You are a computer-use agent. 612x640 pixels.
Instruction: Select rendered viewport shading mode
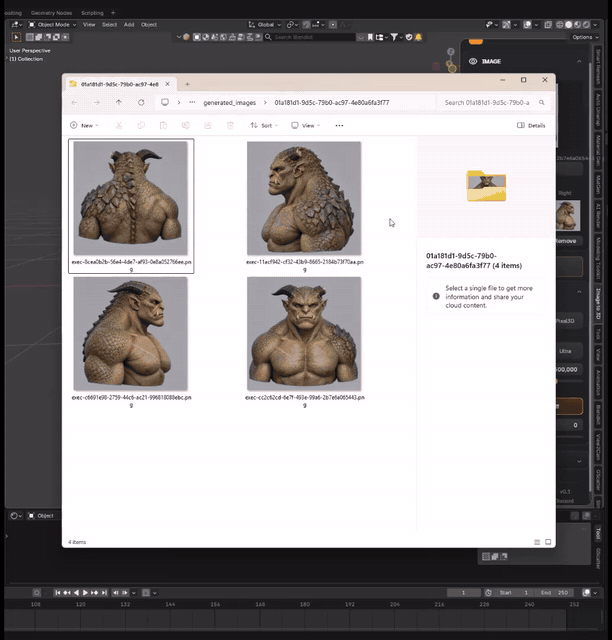(x=586, y=25)
